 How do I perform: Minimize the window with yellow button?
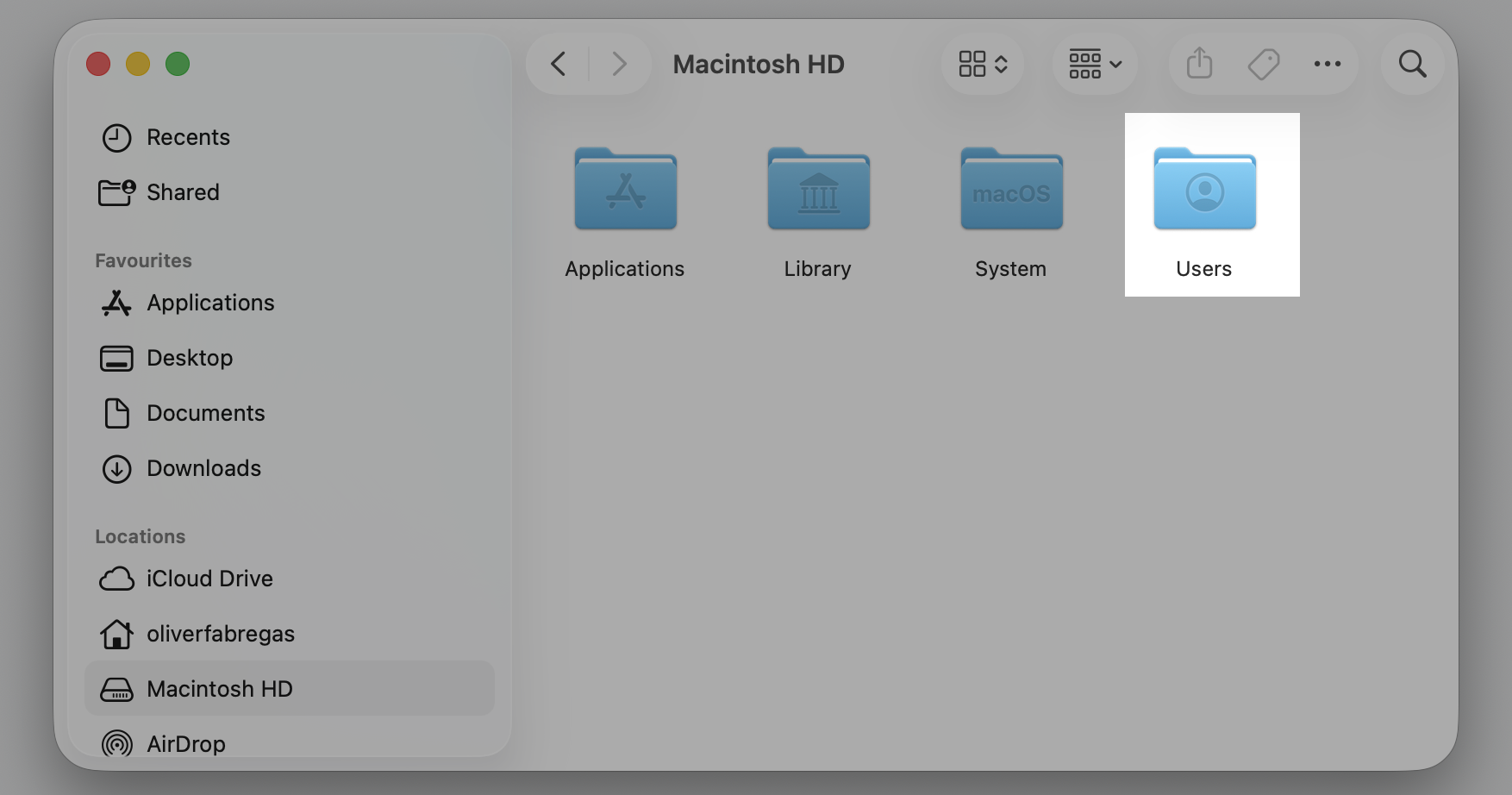138,64
